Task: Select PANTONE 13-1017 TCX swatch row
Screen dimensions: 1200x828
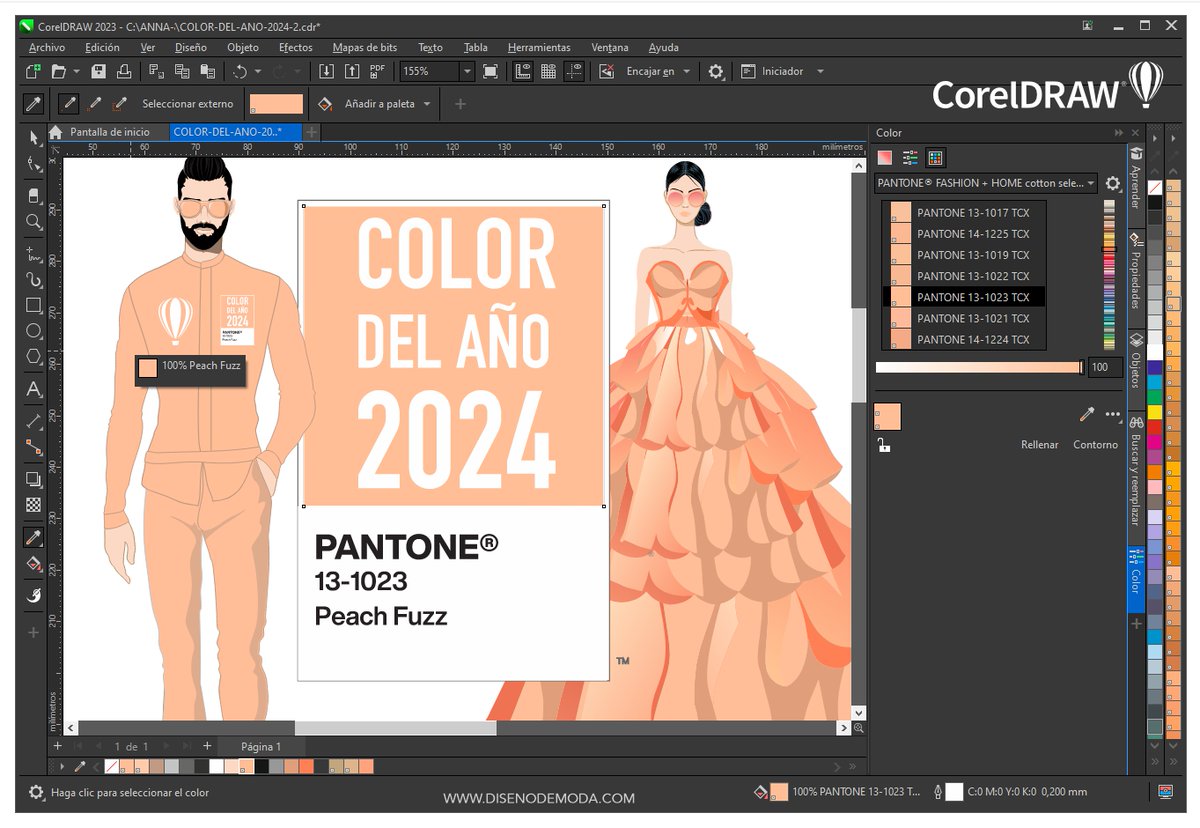Action: 964,212
